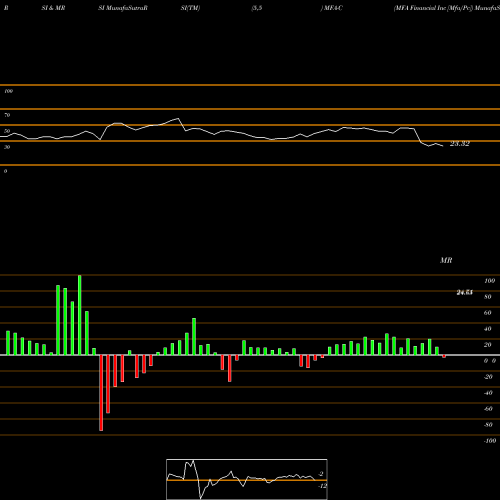This screenshot has height=500, width=500.
Task: Click the MR axis label 40
Action: (488, 329)
